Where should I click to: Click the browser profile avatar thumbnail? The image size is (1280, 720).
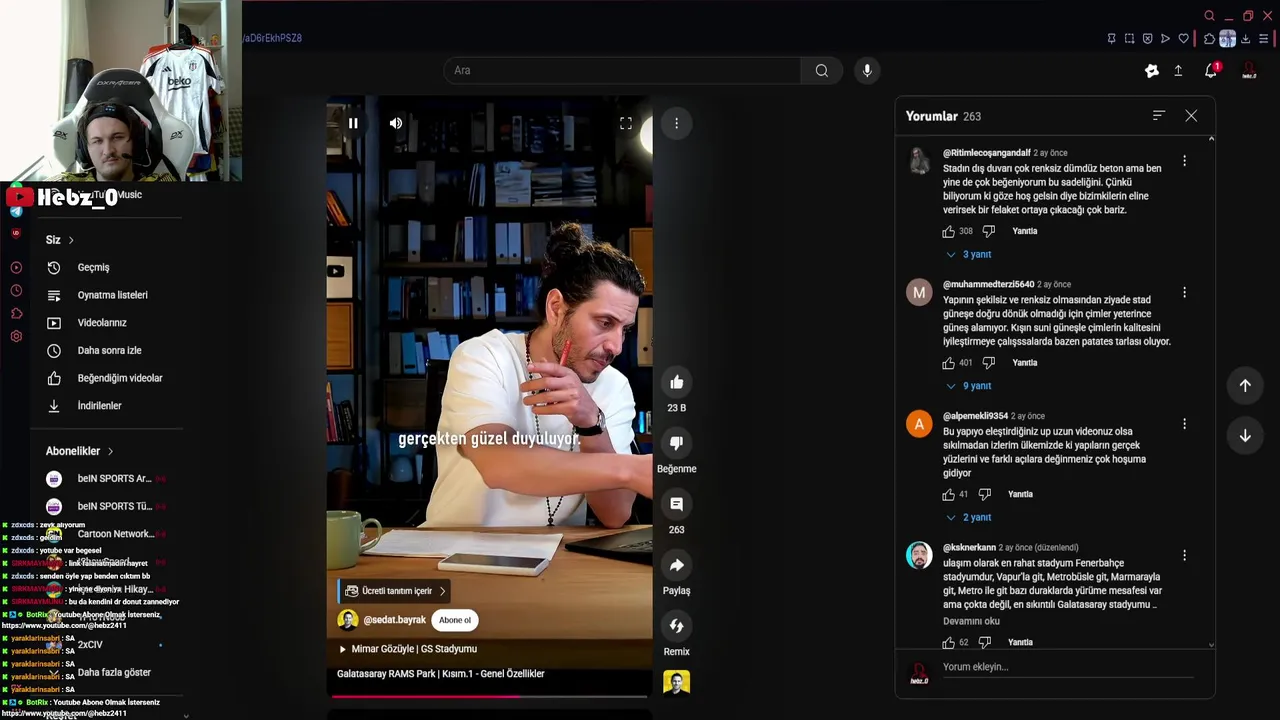click(x=1227, y=39)
